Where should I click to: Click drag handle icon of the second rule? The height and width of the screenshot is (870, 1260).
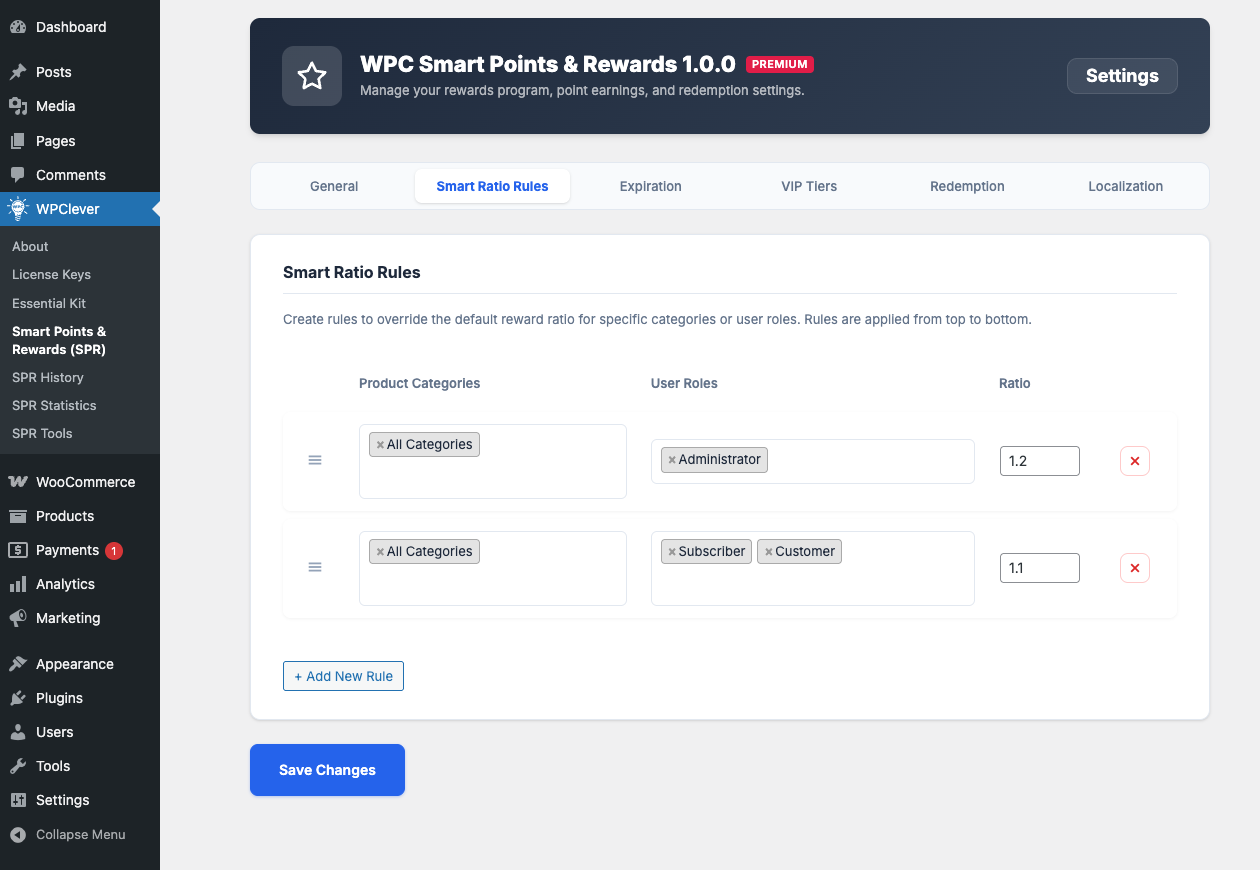[315, 567]
